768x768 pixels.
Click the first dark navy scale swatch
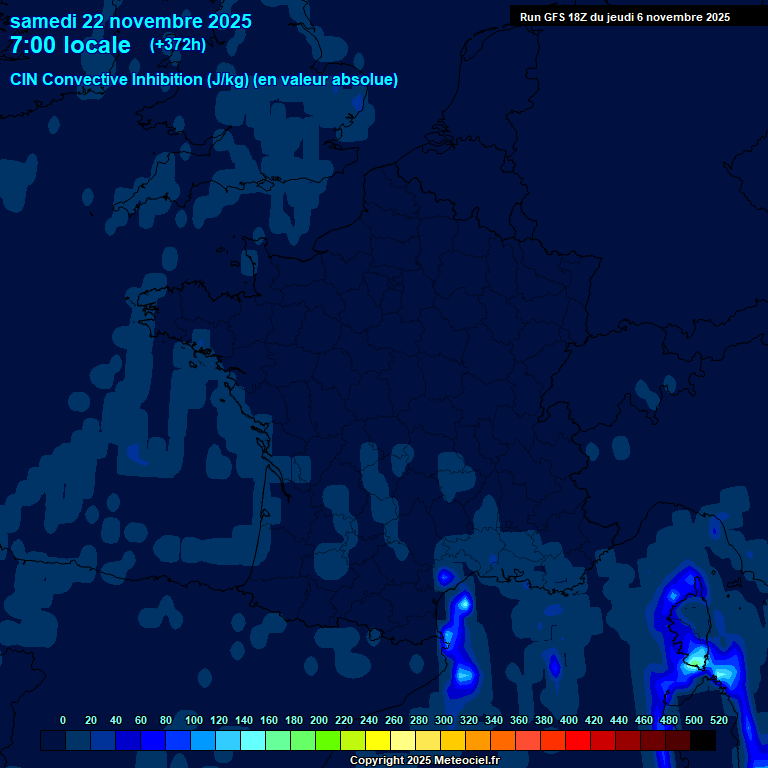click(53, 741)
